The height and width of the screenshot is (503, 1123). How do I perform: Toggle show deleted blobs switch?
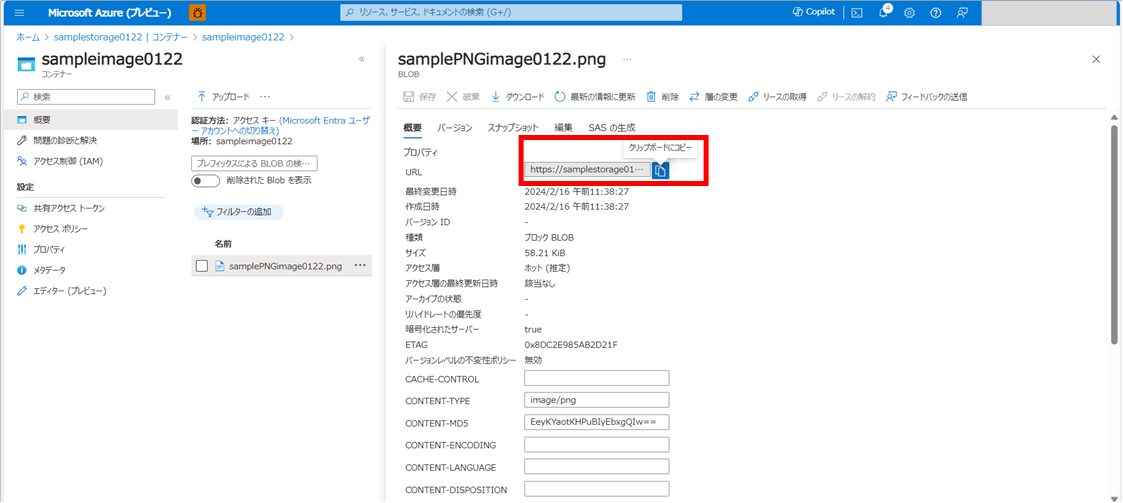tap(205, 181)
